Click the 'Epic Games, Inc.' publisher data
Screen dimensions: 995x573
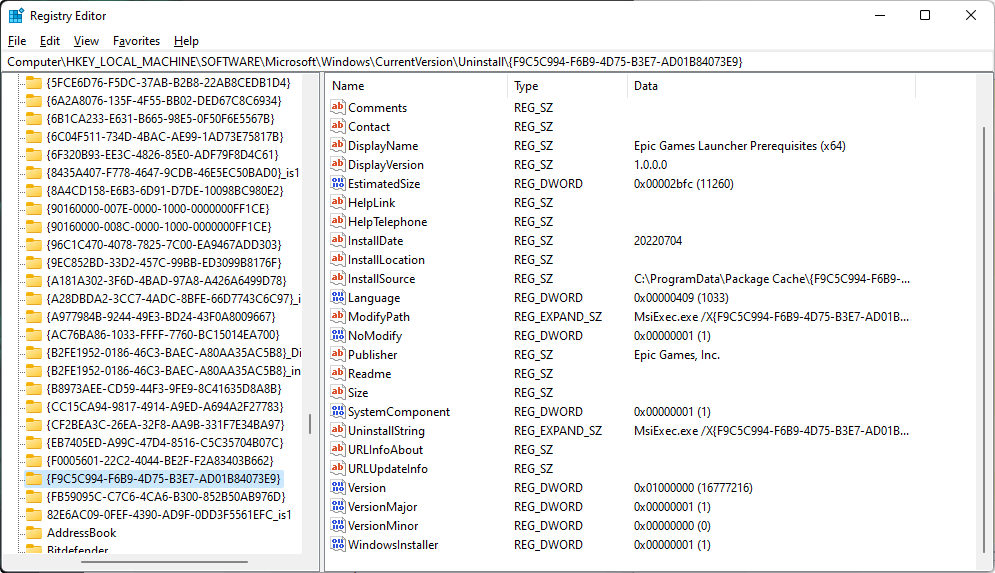676,355
